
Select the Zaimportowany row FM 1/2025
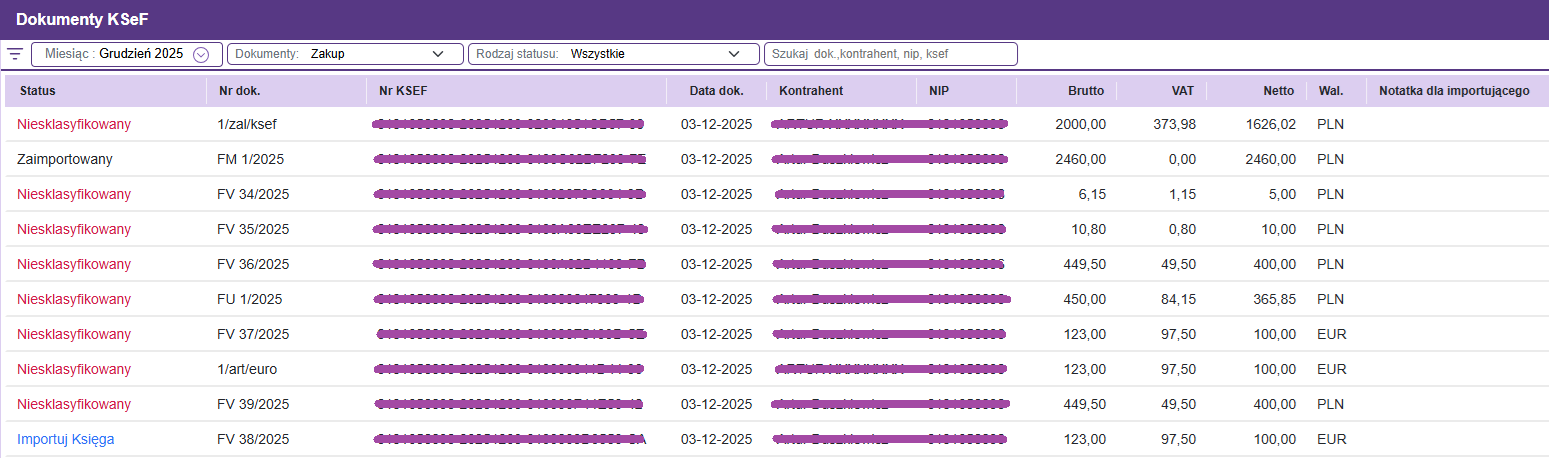click(x=65, y=159)
